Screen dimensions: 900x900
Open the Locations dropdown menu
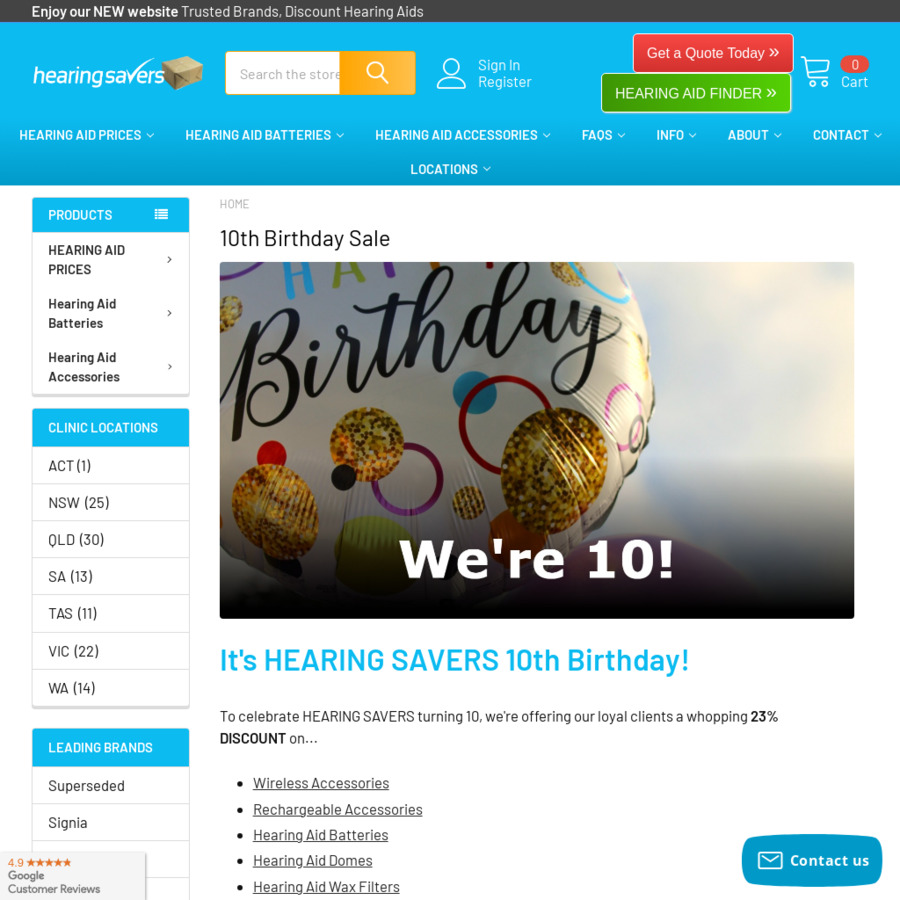(x=450, y=169)
